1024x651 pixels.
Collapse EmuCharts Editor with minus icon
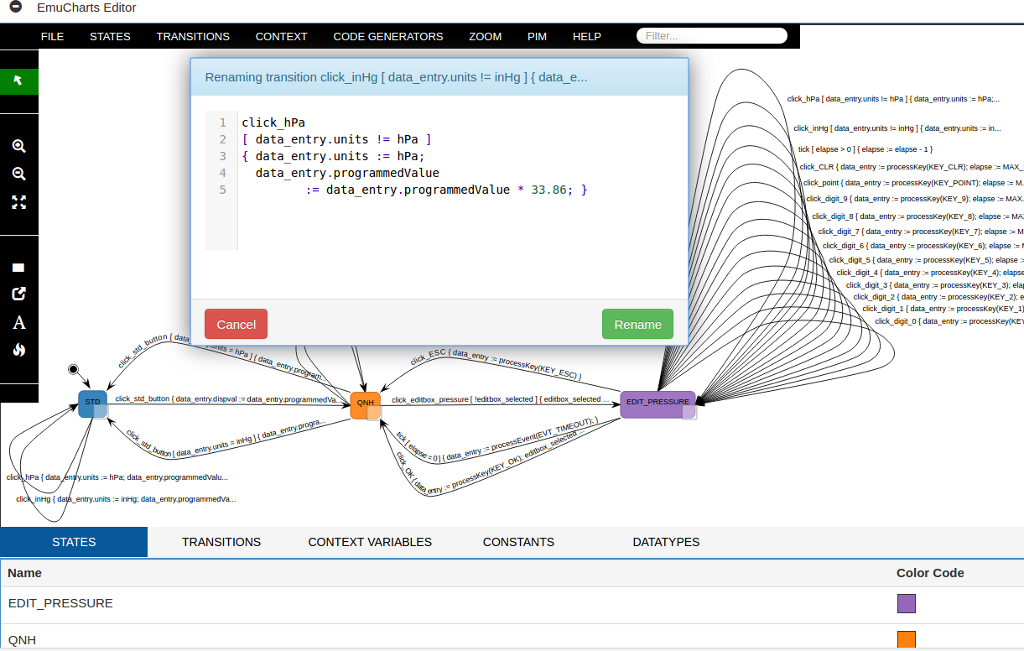16,7
